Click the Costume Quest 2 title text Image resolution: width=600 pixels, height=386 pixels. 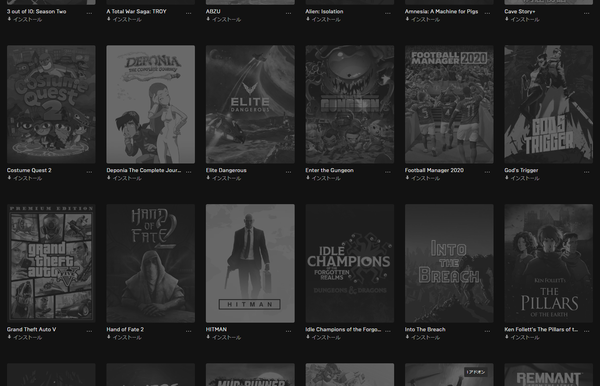(x=29, y=170)
